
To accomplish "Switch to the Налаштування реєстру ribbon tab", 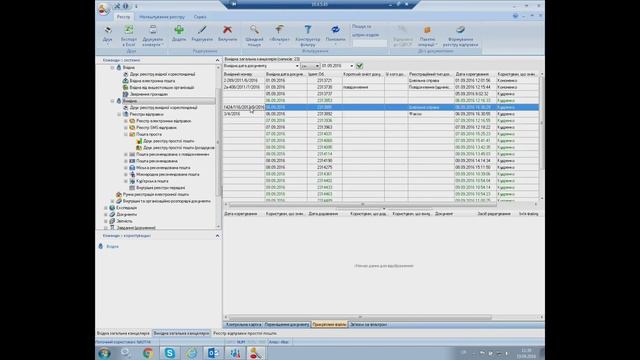I will coord(162,17).
